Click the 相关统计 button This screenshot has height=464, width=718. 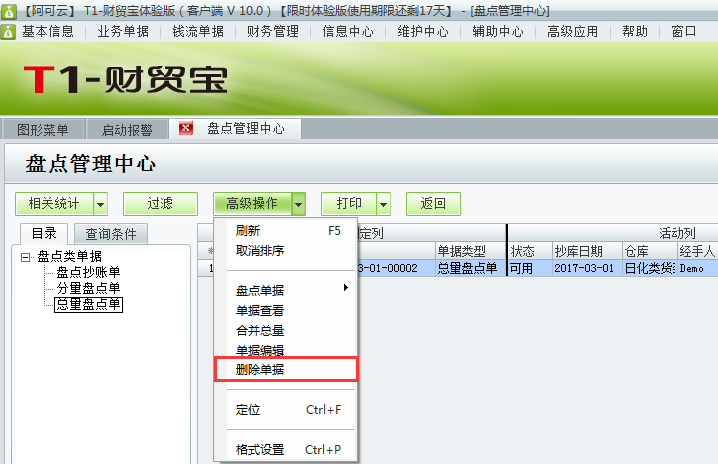(x=54, y=203)
